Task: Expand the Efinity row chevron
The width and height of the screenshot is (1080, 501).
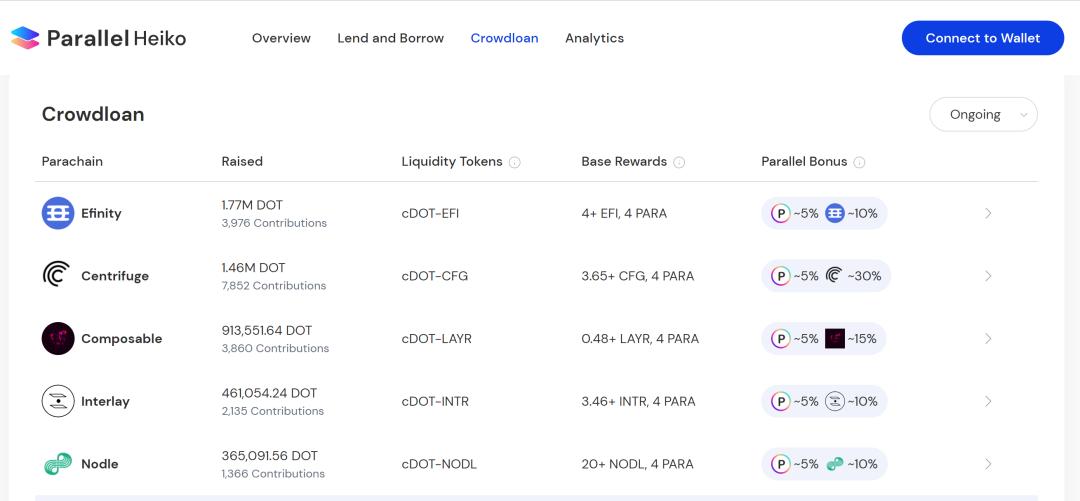Action: (988, 213)
